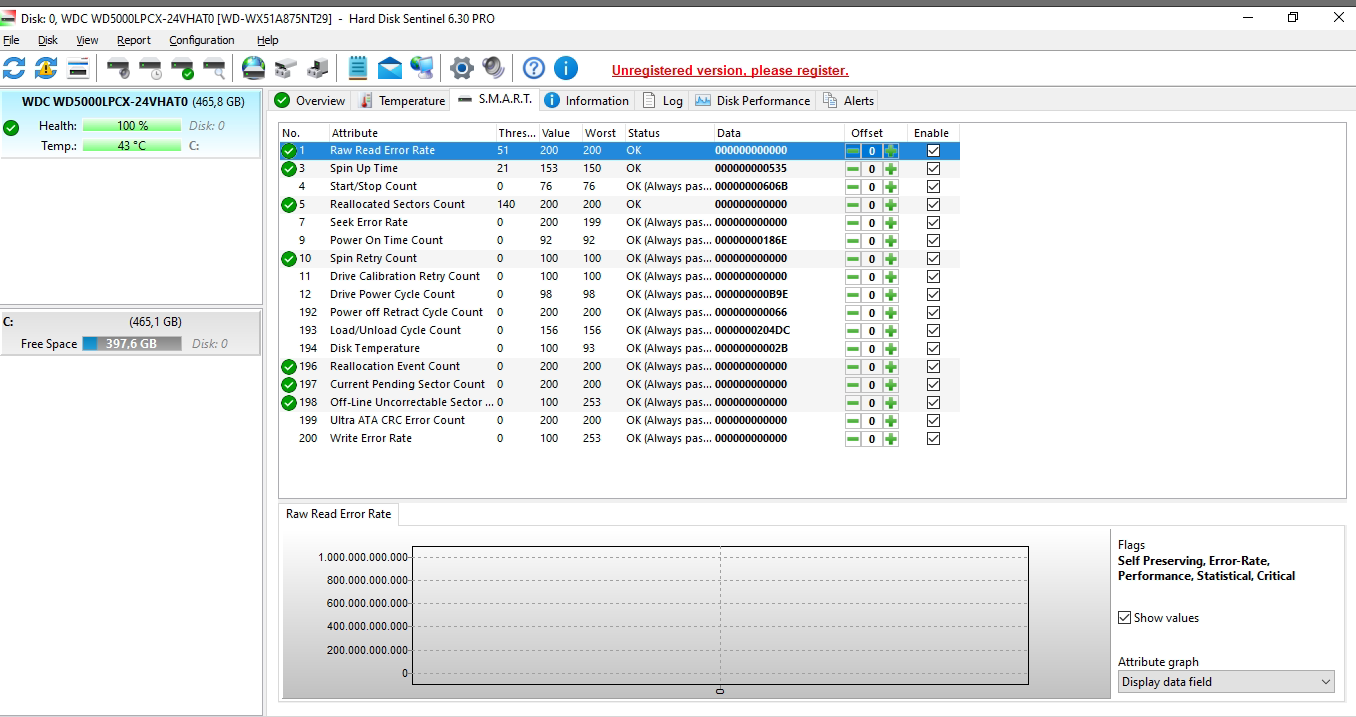Click the refresh icon with yellow warning sign
The height and width of the screenshot is (717, 1356).
[46, 68]
